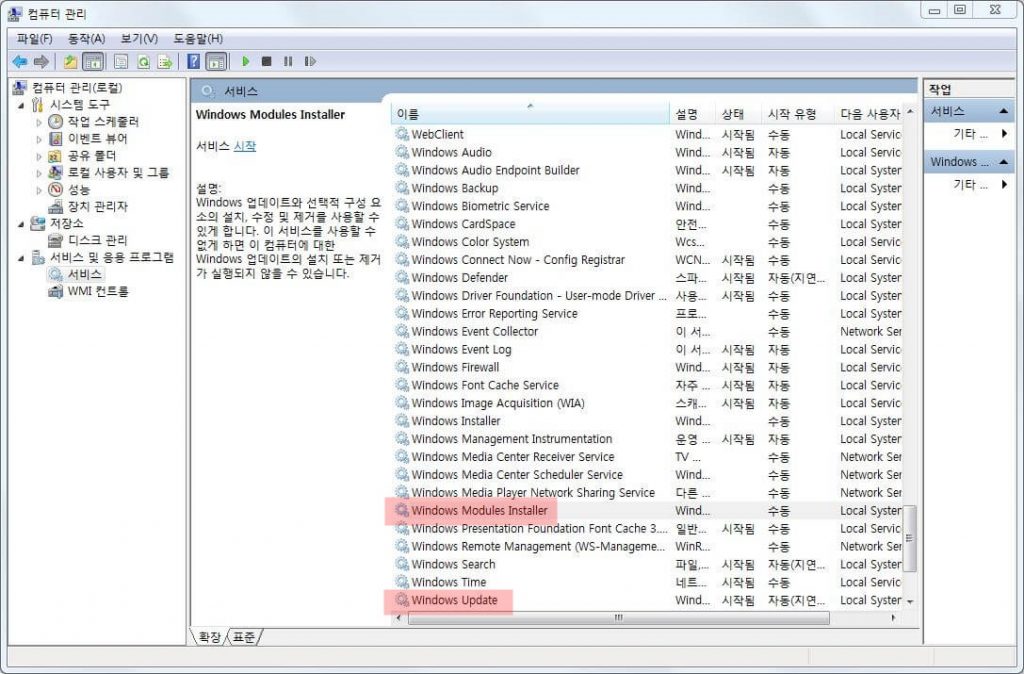Click the Refresh toolbar icon
1024x674 pixels.
pos(143,61)
